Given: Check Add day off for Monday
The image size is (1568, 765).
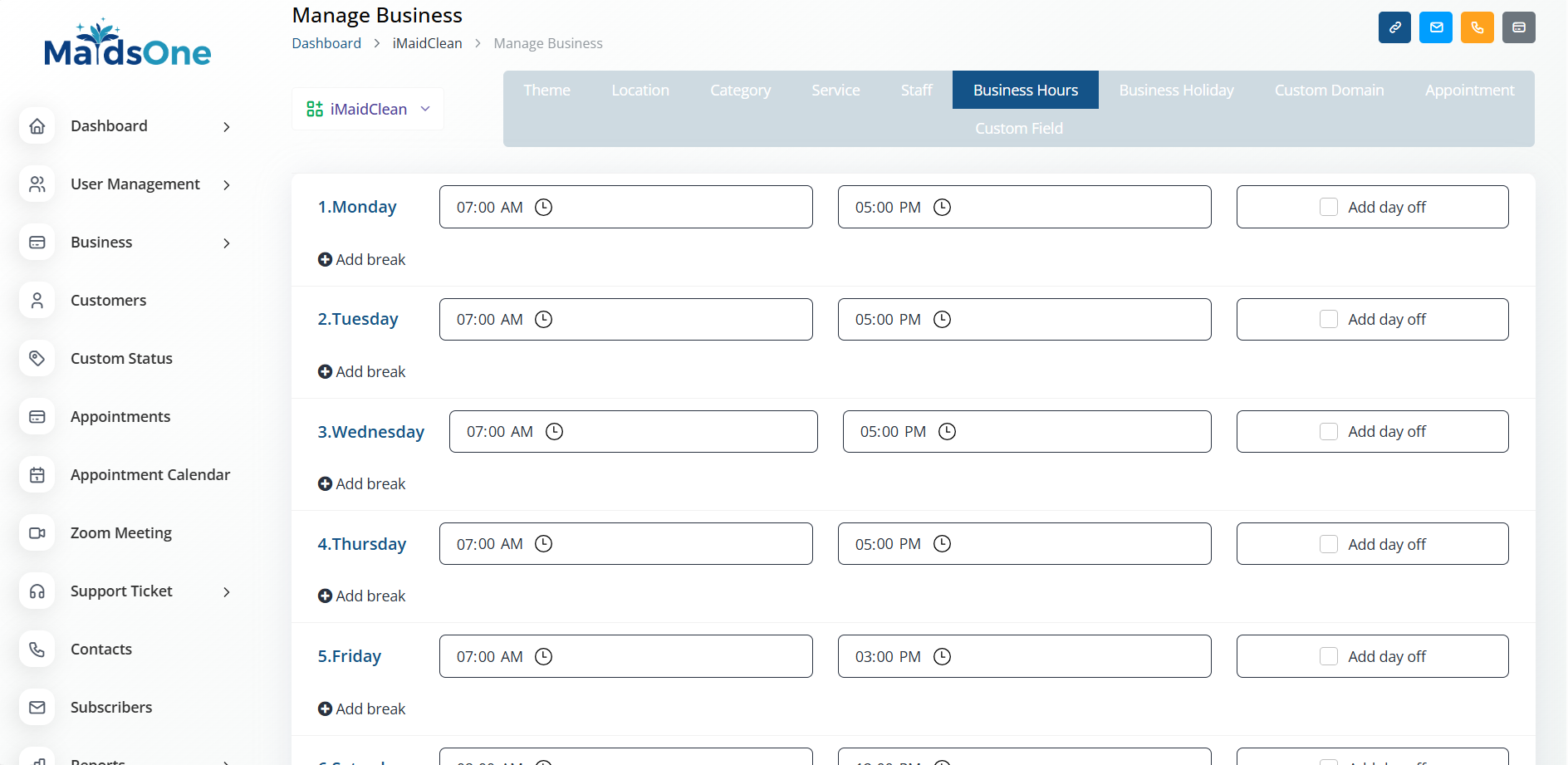Looking at the screenshot, I should [x=1329, y=207].
